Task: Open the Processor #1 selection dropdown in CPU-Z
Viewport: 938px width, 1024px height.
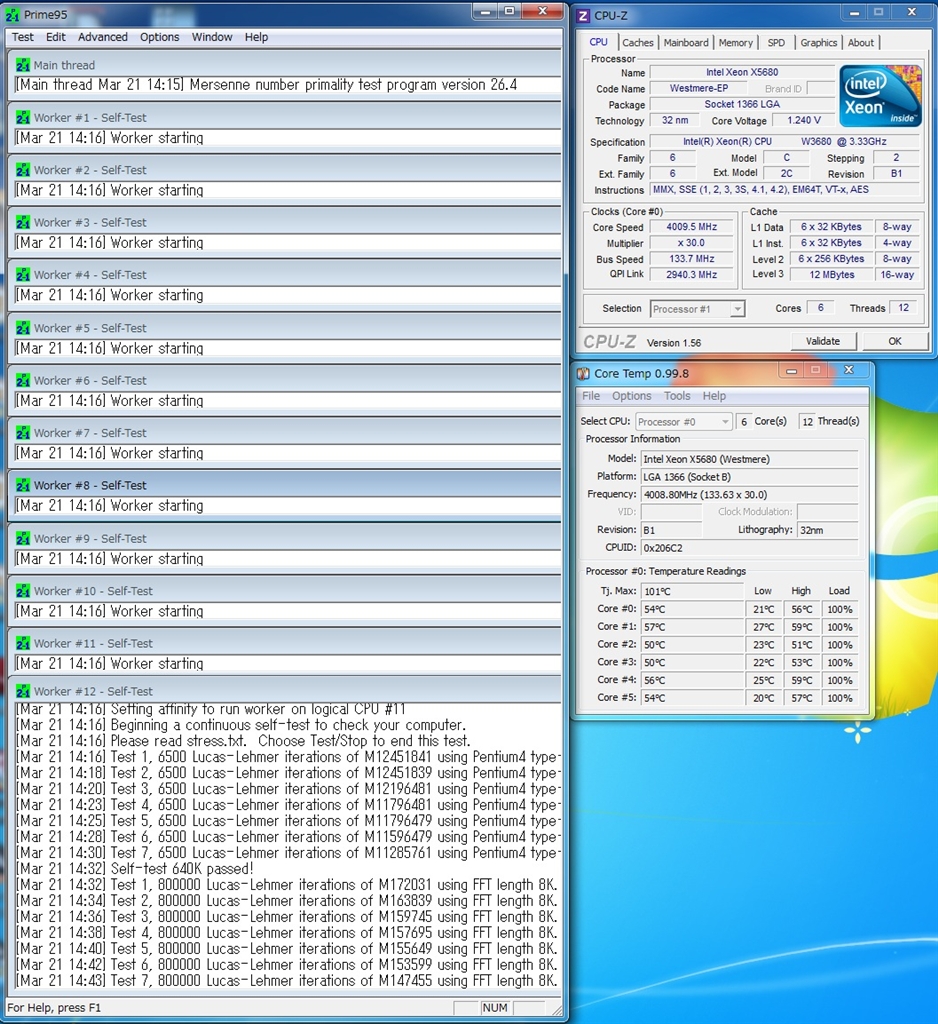Action: [x=697, y=309]
